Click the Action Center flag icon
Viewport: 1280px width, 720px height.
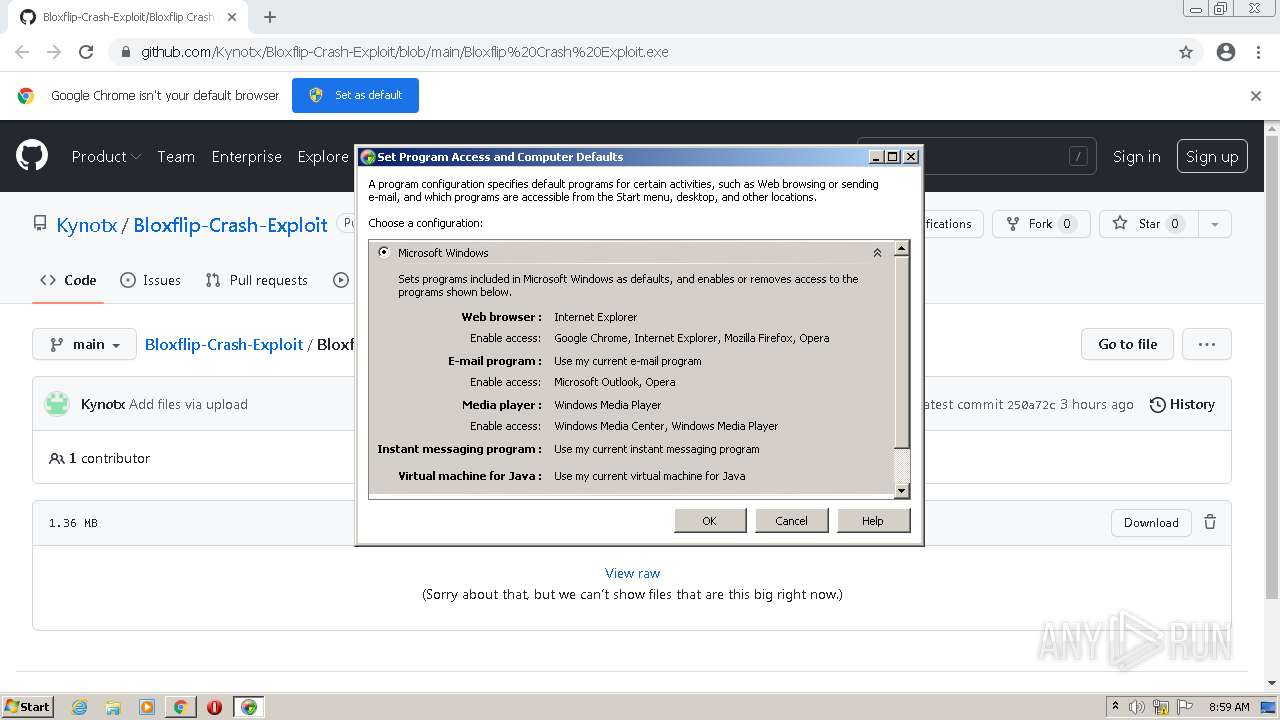tap(1185, 707)
